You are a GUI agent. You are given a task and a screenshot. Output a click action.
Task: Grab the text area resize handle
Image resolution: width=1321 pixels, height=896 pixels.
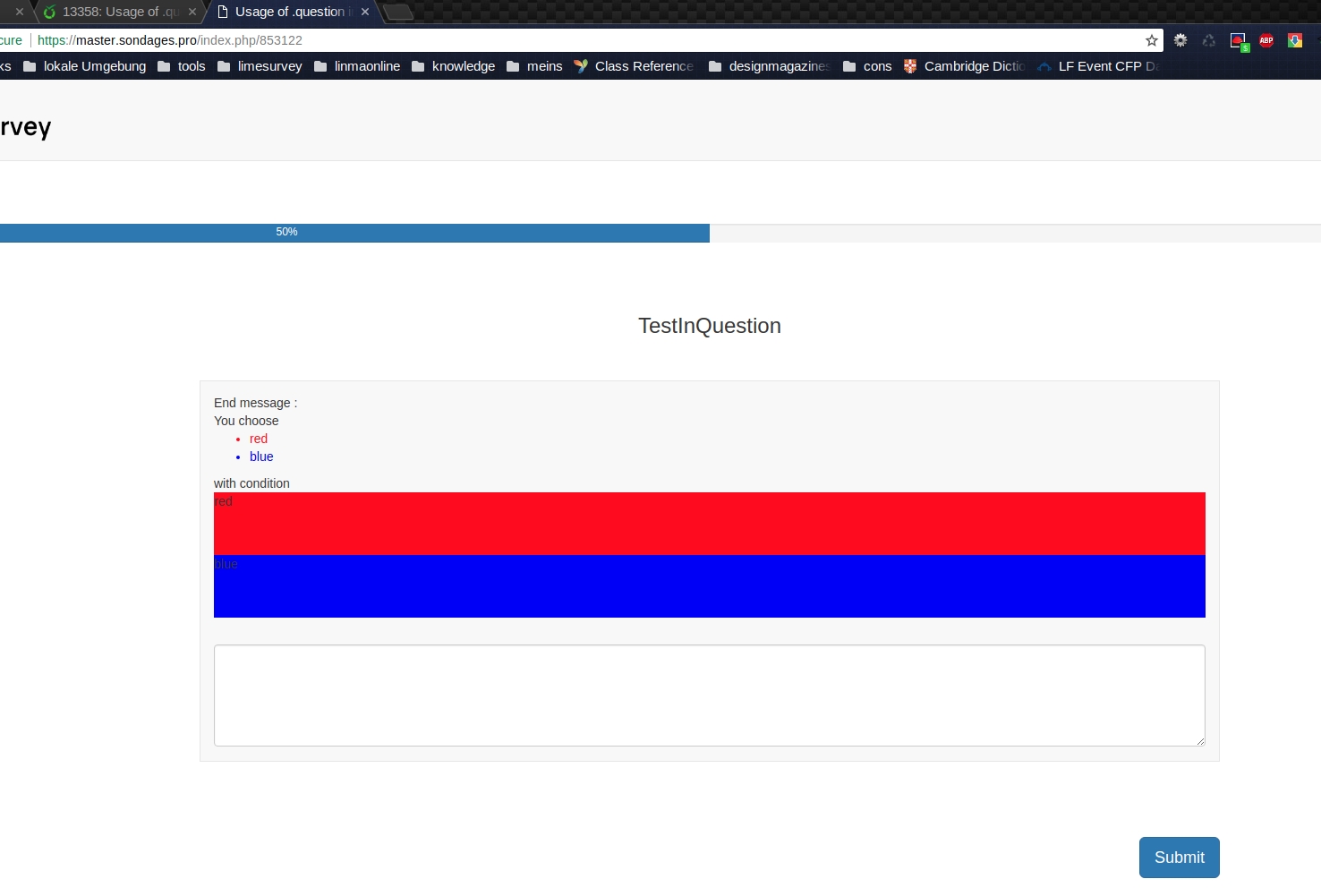click(x=1200, y=741)
